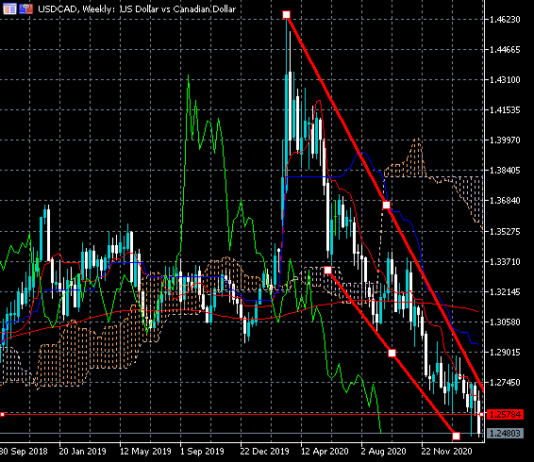Image resolution: width=534 pixels, height=462 pixels.
Task: Select the horizontal line's right handle
Action: tap(482, 414)
